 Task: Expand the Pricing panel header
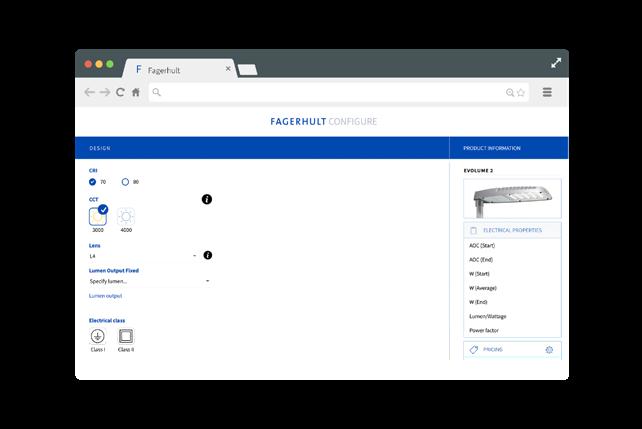pyautogui.click(x=512, y=350)
